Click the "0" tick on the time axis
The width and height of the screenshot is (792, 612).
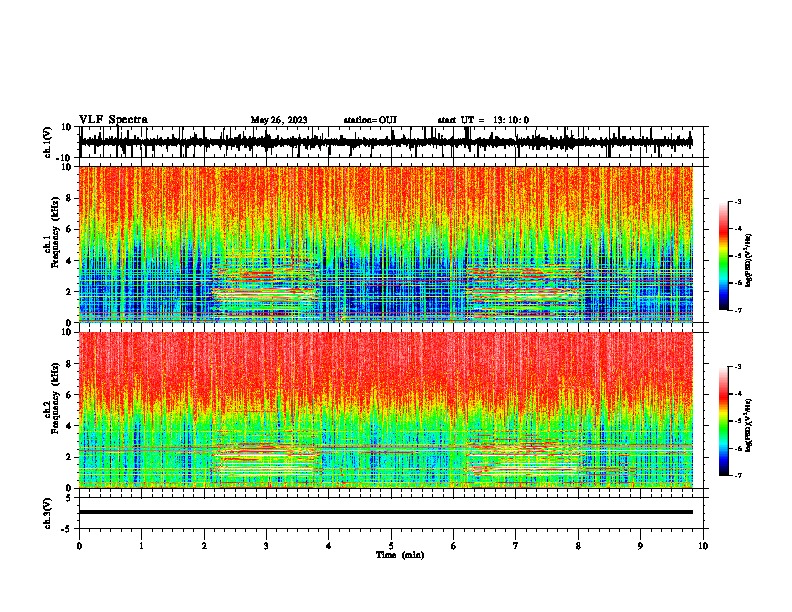click(x=79, y=546)
